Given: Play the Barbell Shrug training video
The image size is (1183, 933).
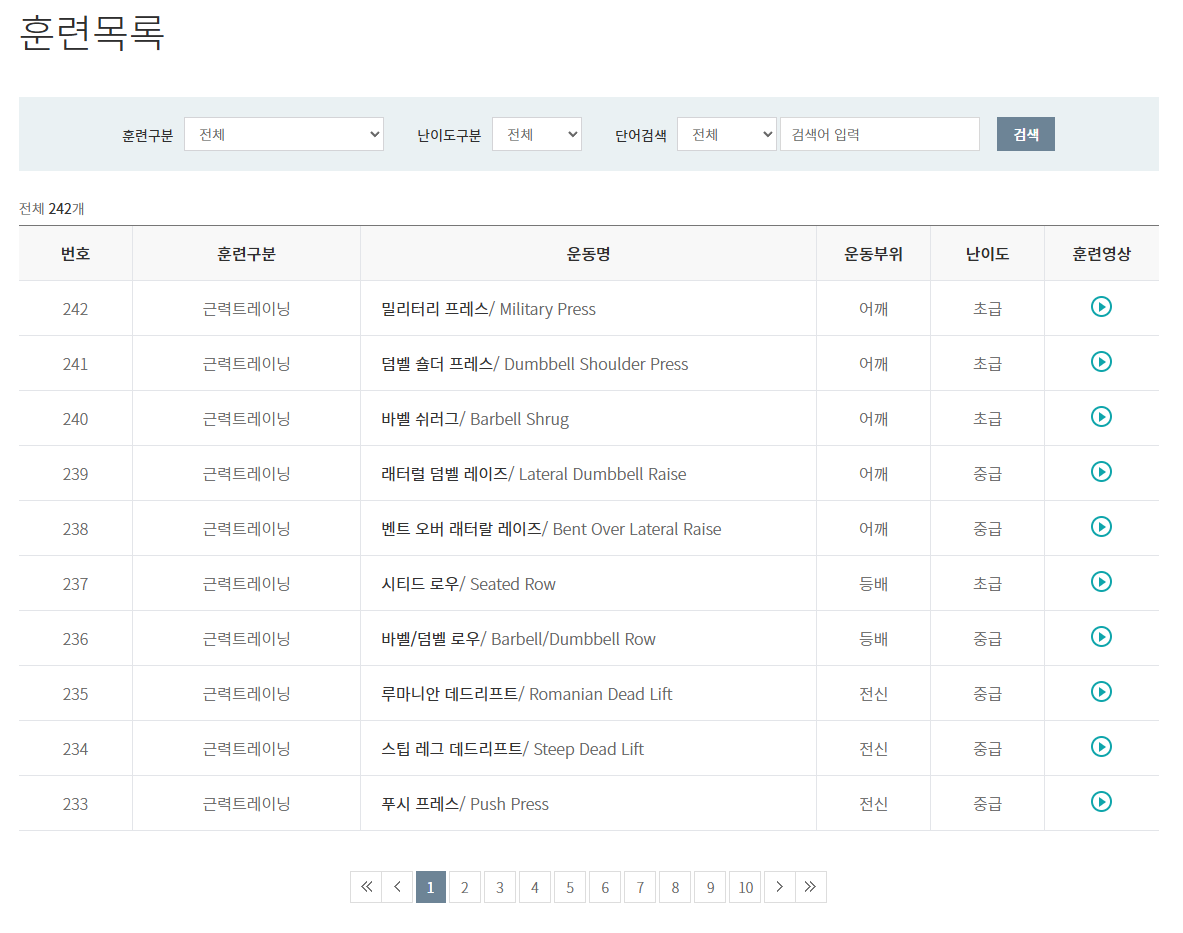Looking at the screenshot, I should [1101, 417].
